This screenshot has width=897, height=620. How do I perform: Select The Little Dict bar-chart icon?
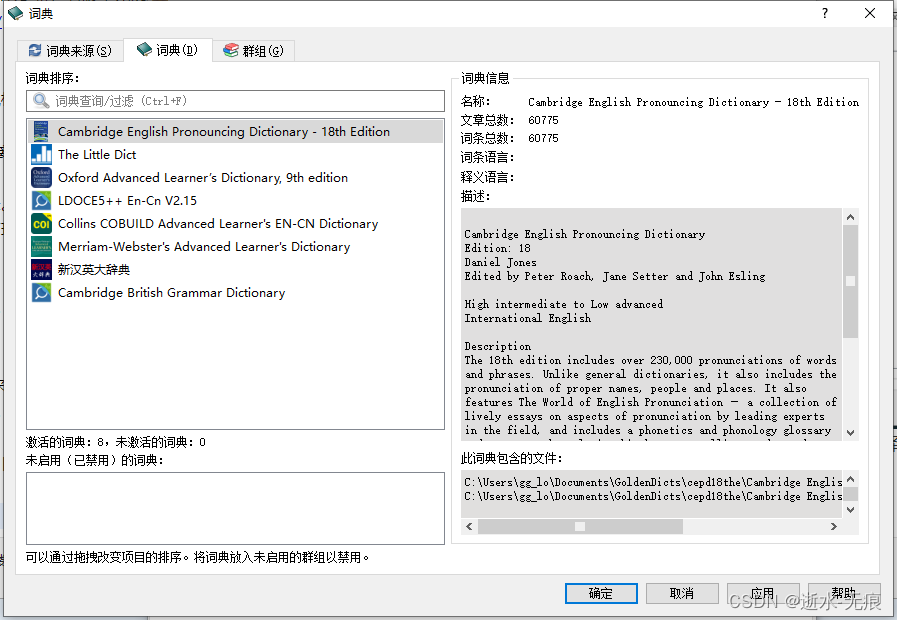click(x=40, y=154)
